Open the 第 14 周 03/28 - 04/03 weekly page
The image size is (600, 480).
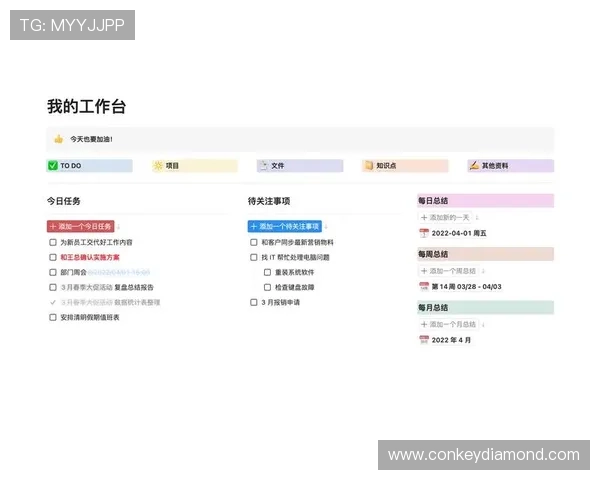[x=460, y=287]
